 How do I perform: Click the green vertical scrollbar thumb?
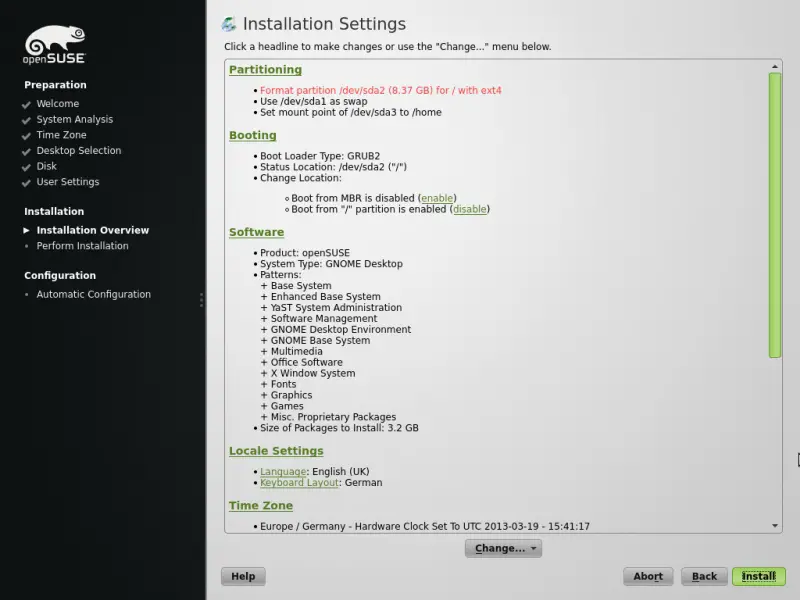(x=774, y=215)
